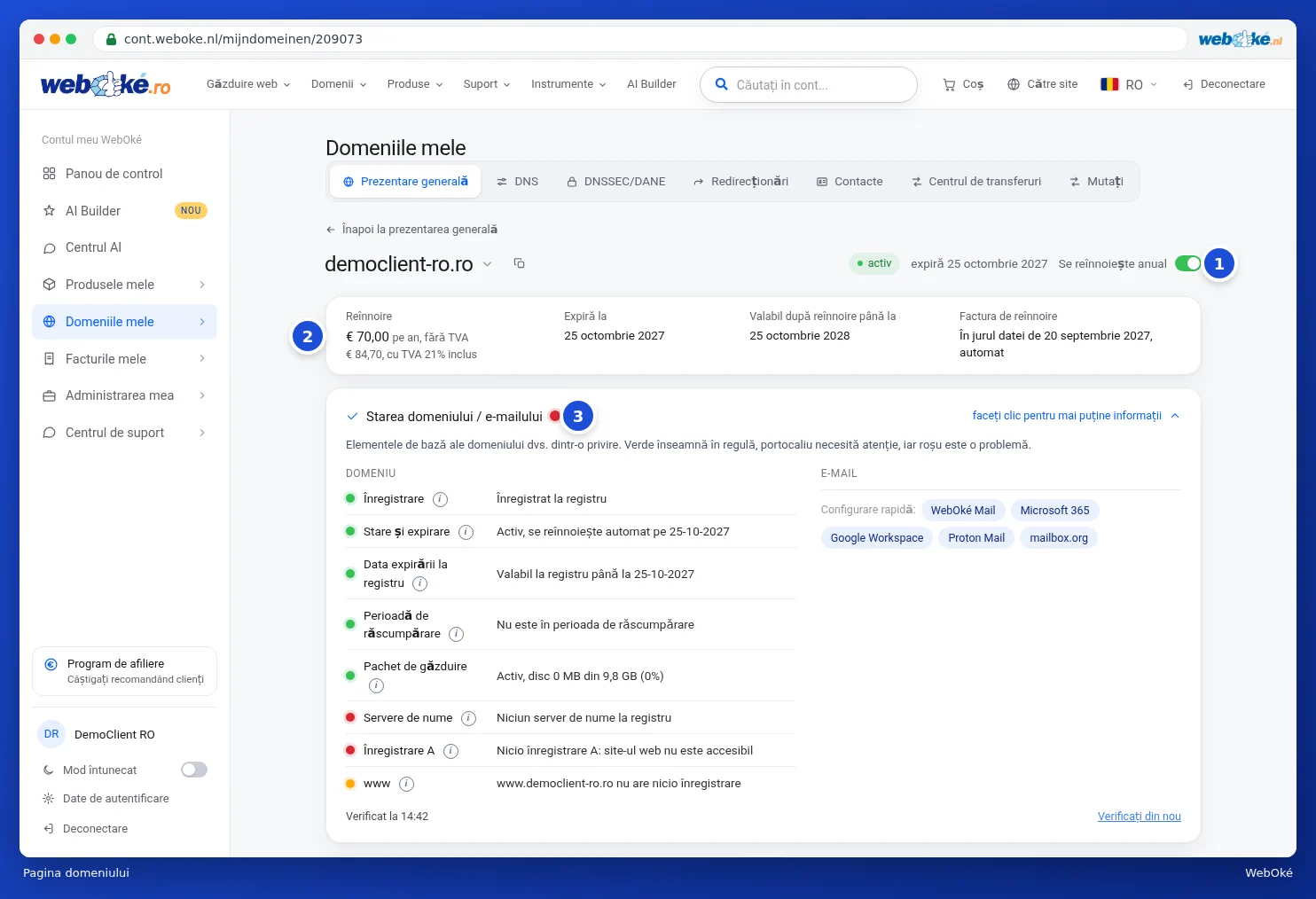
Task: Open the shopping cart Coș
Action: coord(963,84)
